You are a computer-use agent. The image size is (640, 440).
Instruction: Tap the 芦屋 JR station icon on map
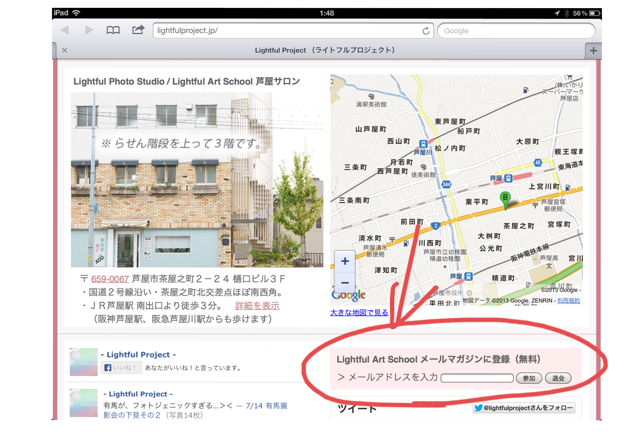pyautogui.click(x=508, y=178)
